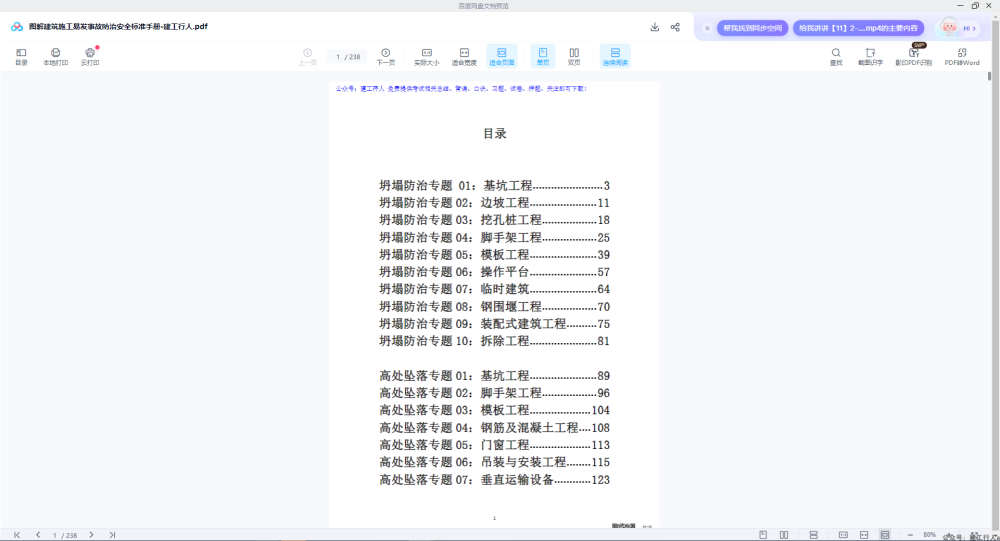
Task: Click fit width icon in status bar
Action: [x=864, y=535]
